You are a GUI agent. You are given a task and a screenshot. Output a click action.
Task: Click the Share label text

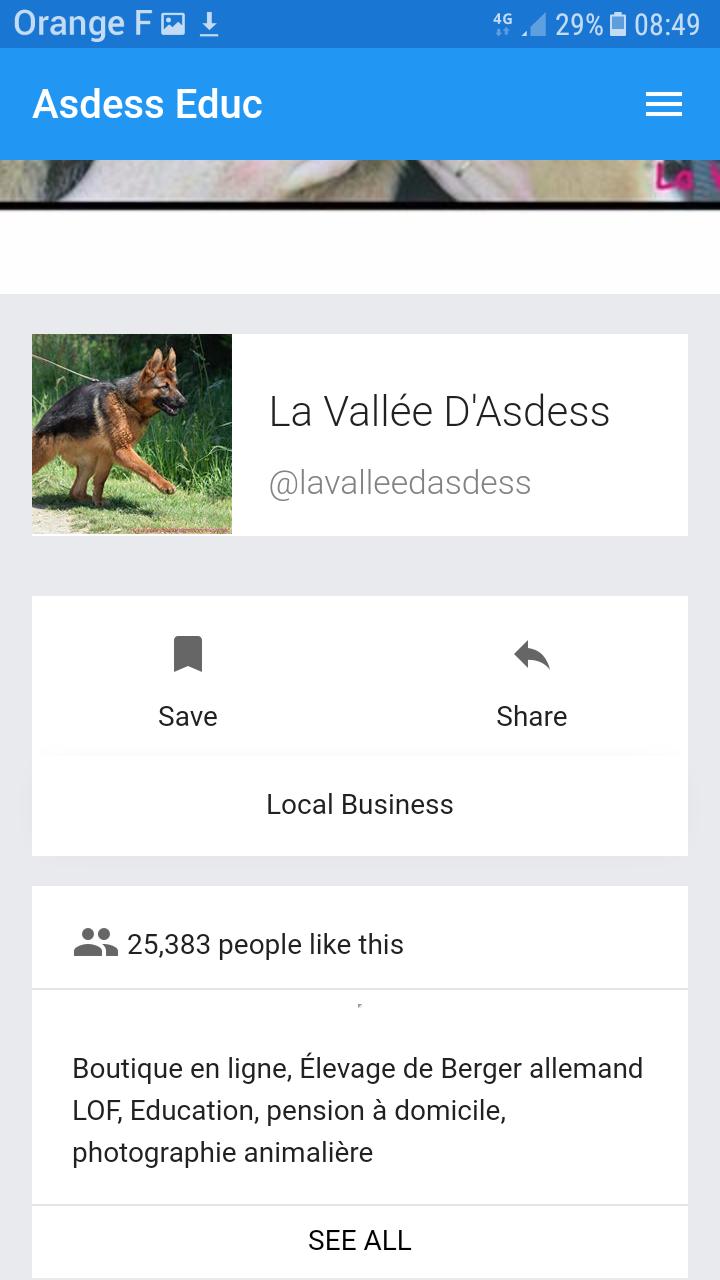(x=532, y=716)
